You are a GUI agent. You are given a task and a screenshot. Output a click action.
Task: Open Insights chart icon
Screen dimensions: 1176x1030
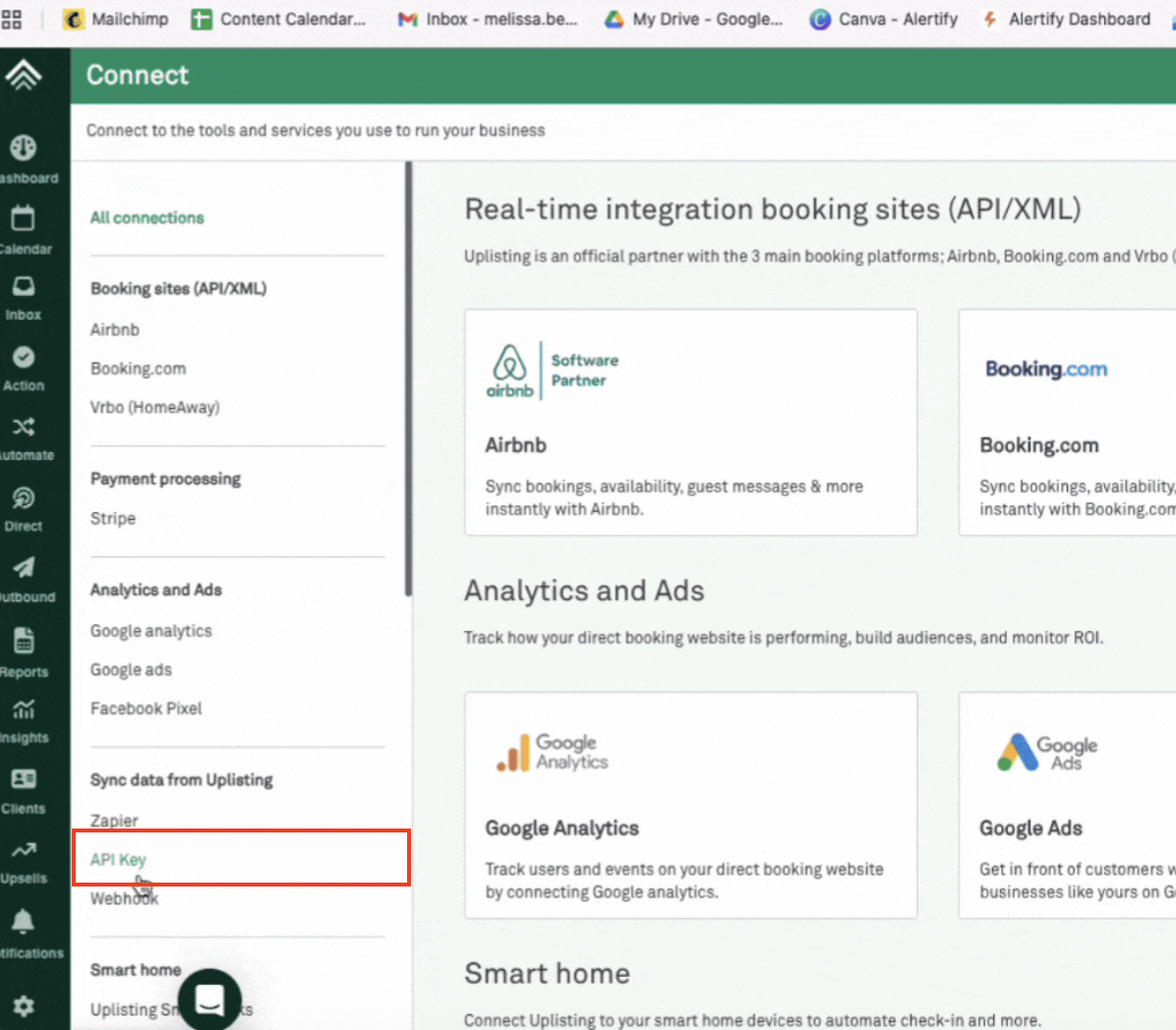[24, 710]
